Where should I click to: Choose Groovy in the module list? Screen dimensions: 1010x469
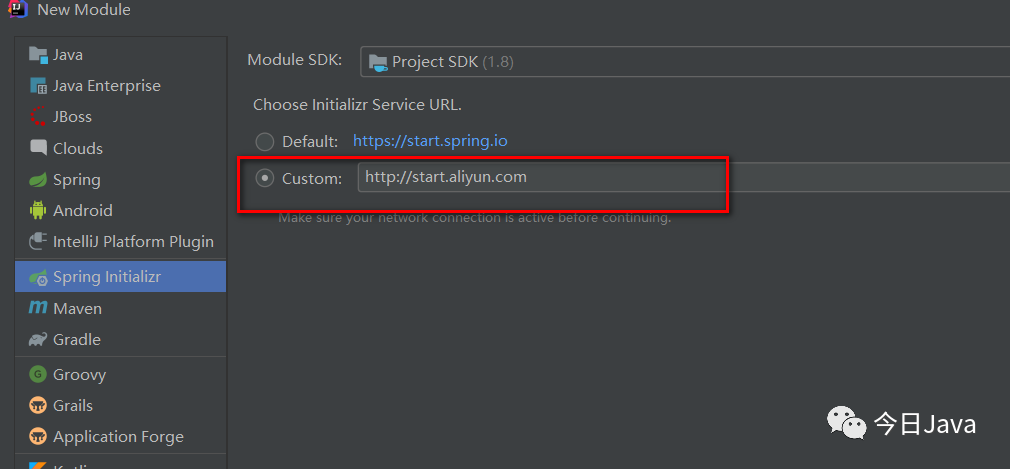point(79,375)
